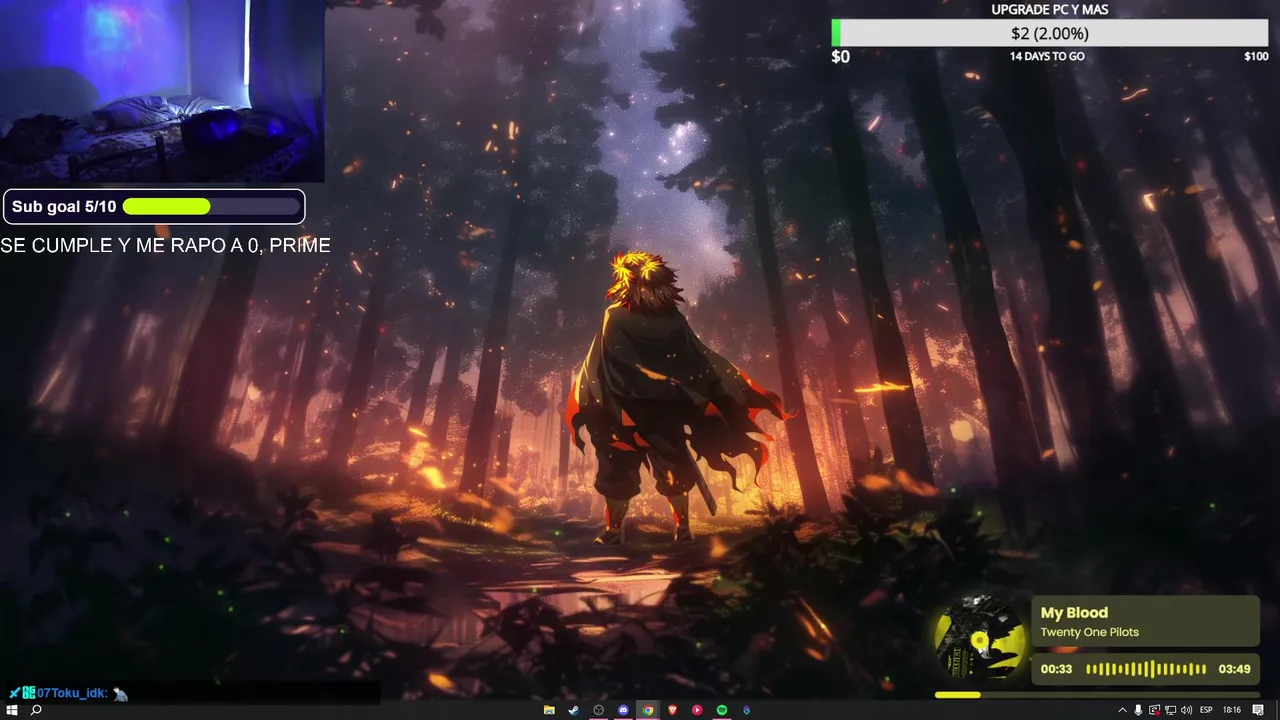Switch to Google Chrome in taskbar

click(x=648, y=710)
